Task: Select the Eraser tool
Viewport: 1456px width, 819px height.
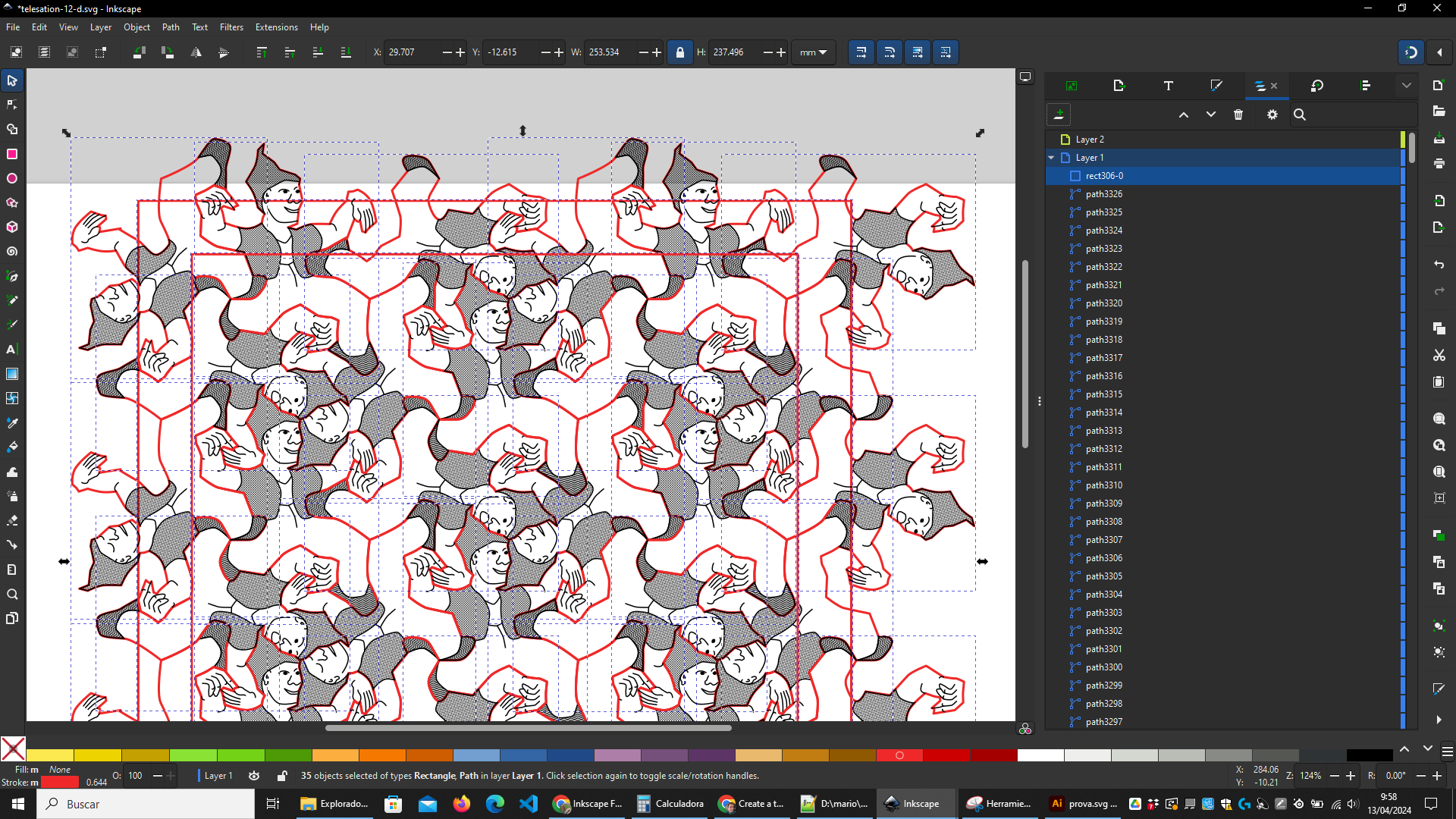Action: pos(12,520)
